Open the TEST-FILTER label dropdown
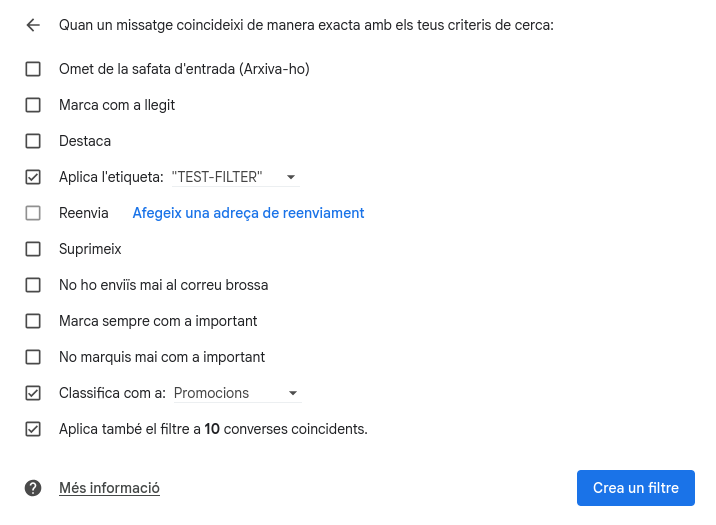 (234, 177)
